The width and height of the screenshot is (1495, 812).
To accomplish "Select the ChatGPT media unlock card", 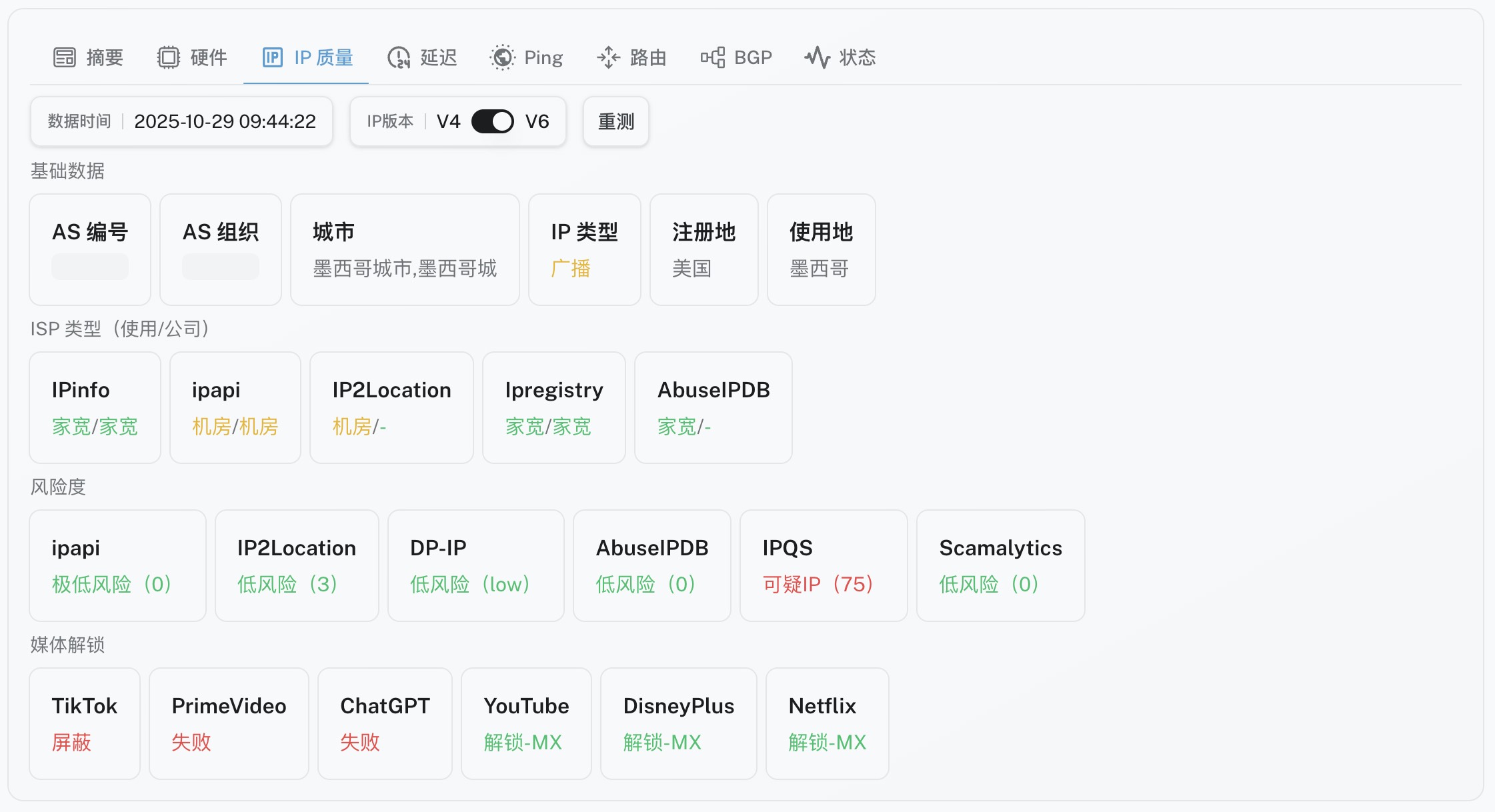I will click(385, 723).
